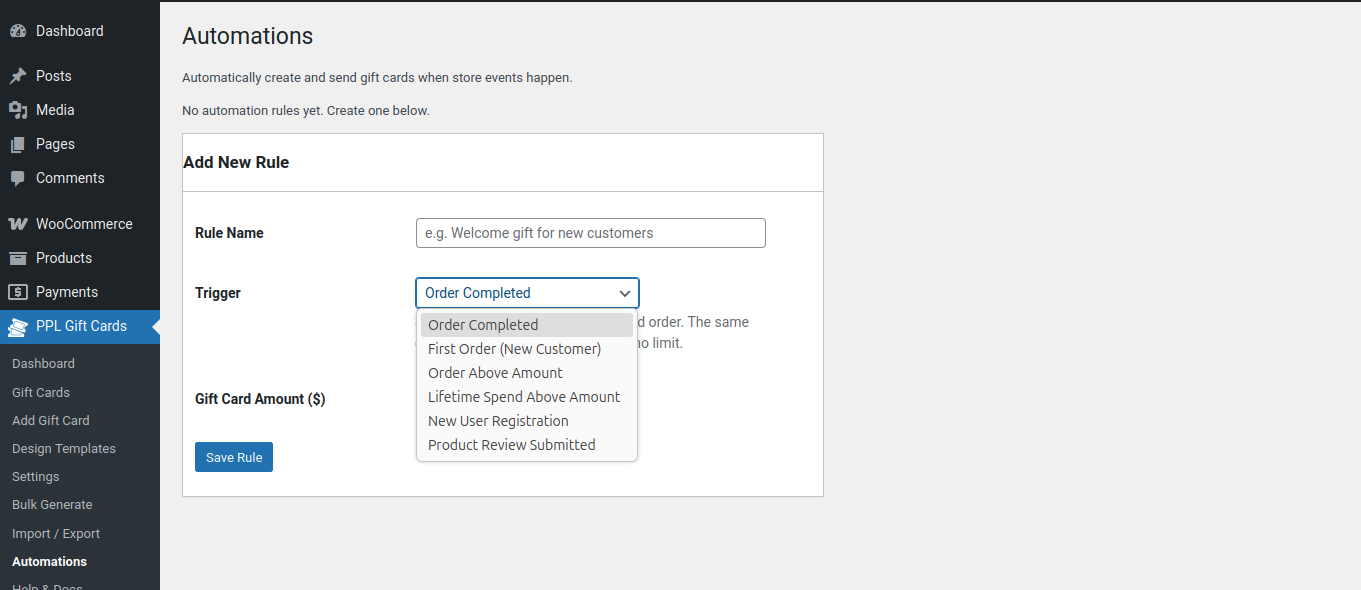Click the Comments speech bubble icon

click(18, 178)
